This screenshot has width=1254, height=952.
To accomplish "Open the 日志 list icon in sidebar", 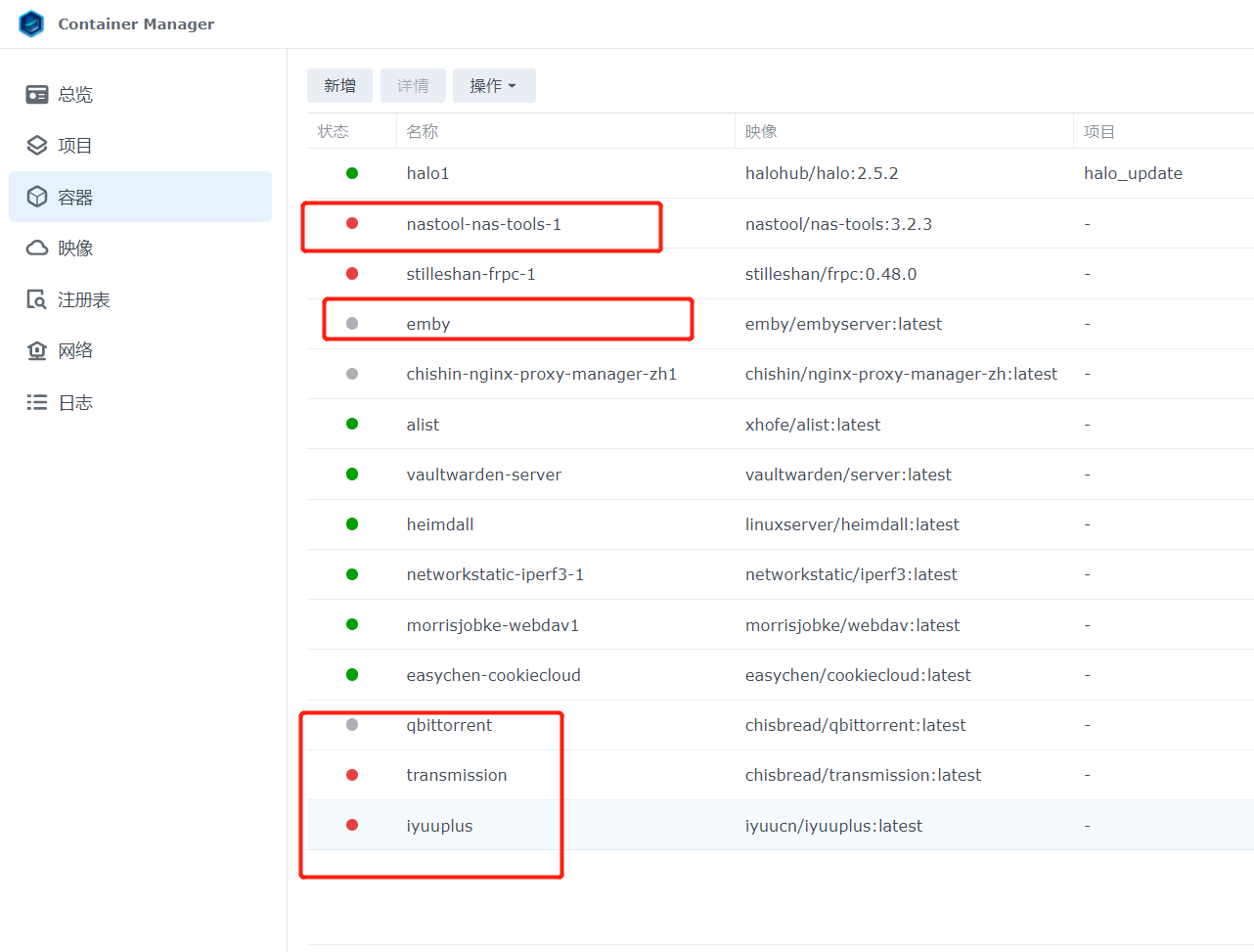I will (37, 402).
